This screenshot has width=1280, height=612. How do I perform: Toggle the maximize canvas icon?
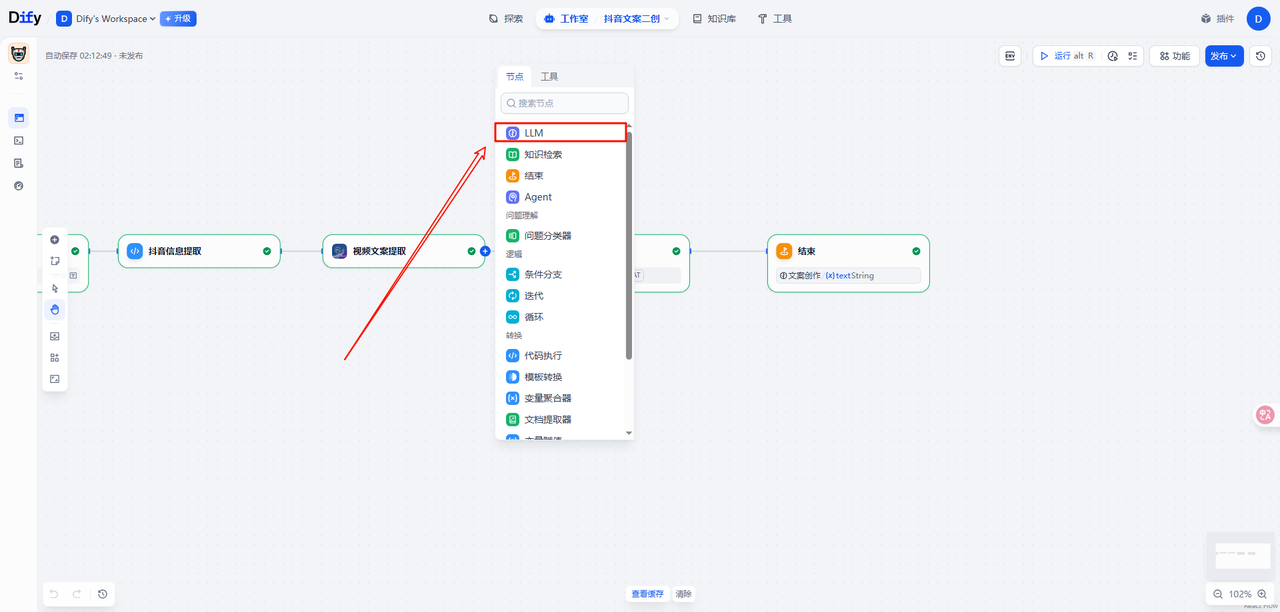(55, 379)
